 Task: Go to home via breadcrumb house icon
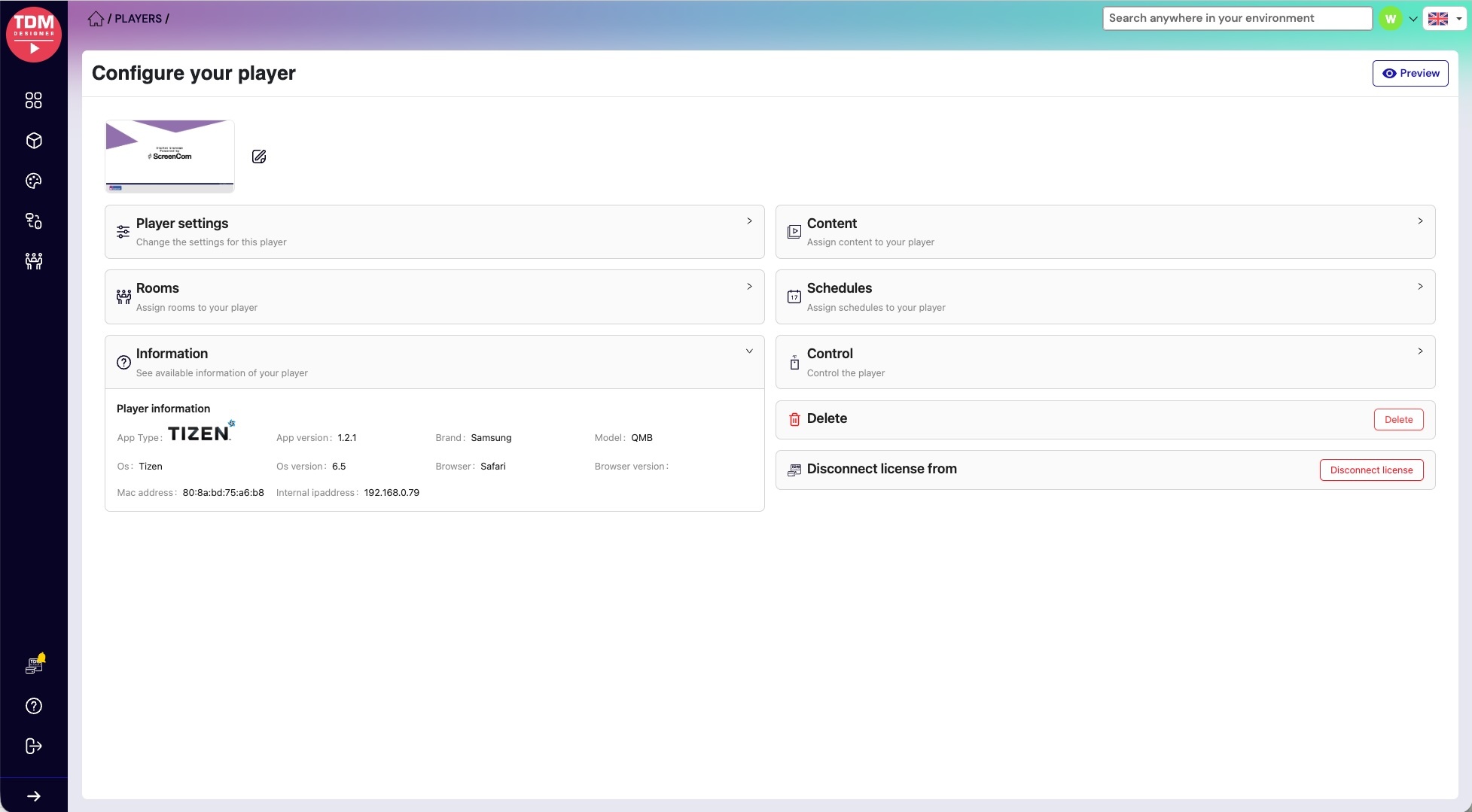pyautogui.click(x=96, y=19)
